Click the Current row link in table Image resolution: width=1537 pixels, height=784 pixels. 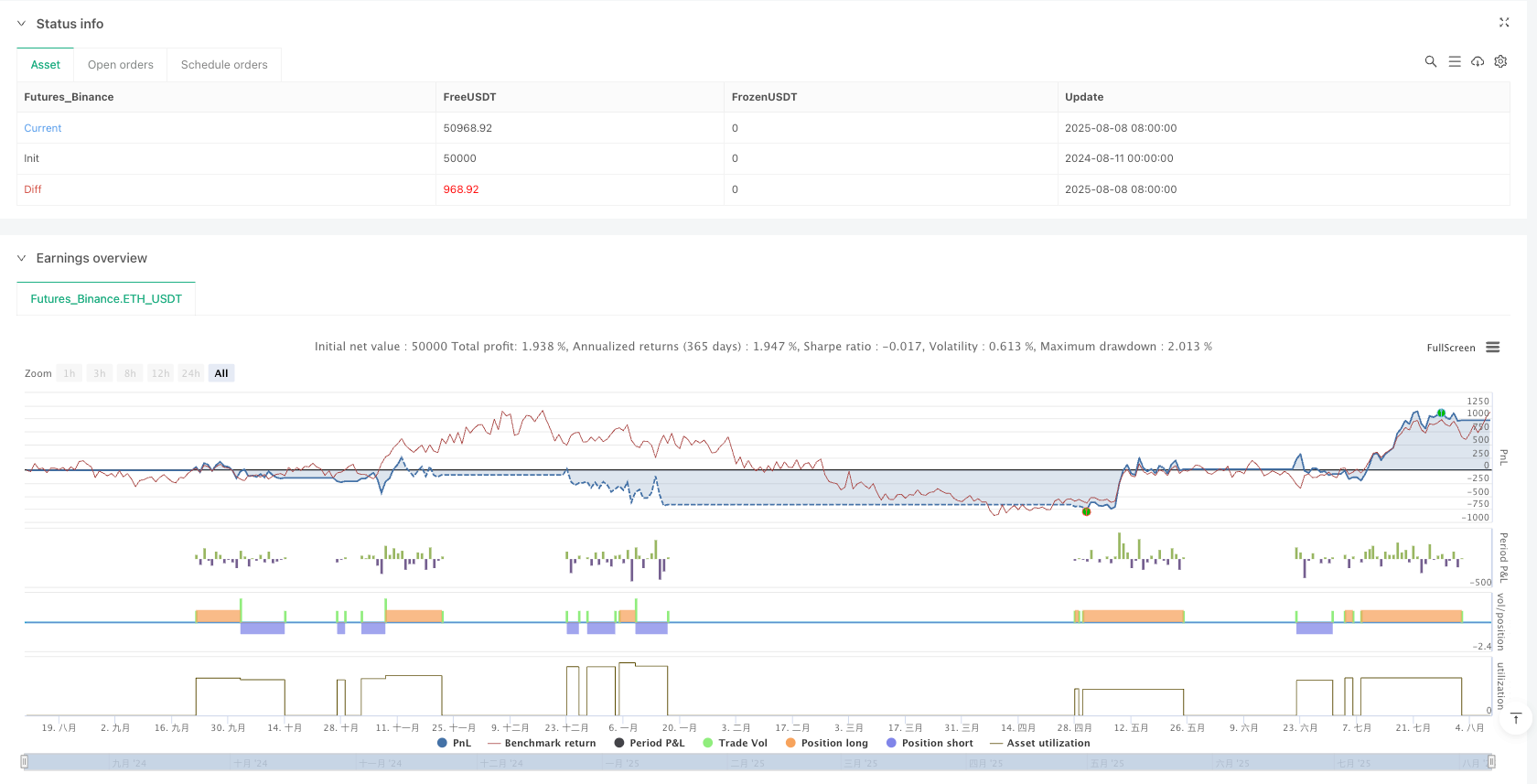[x=43, y=128]
